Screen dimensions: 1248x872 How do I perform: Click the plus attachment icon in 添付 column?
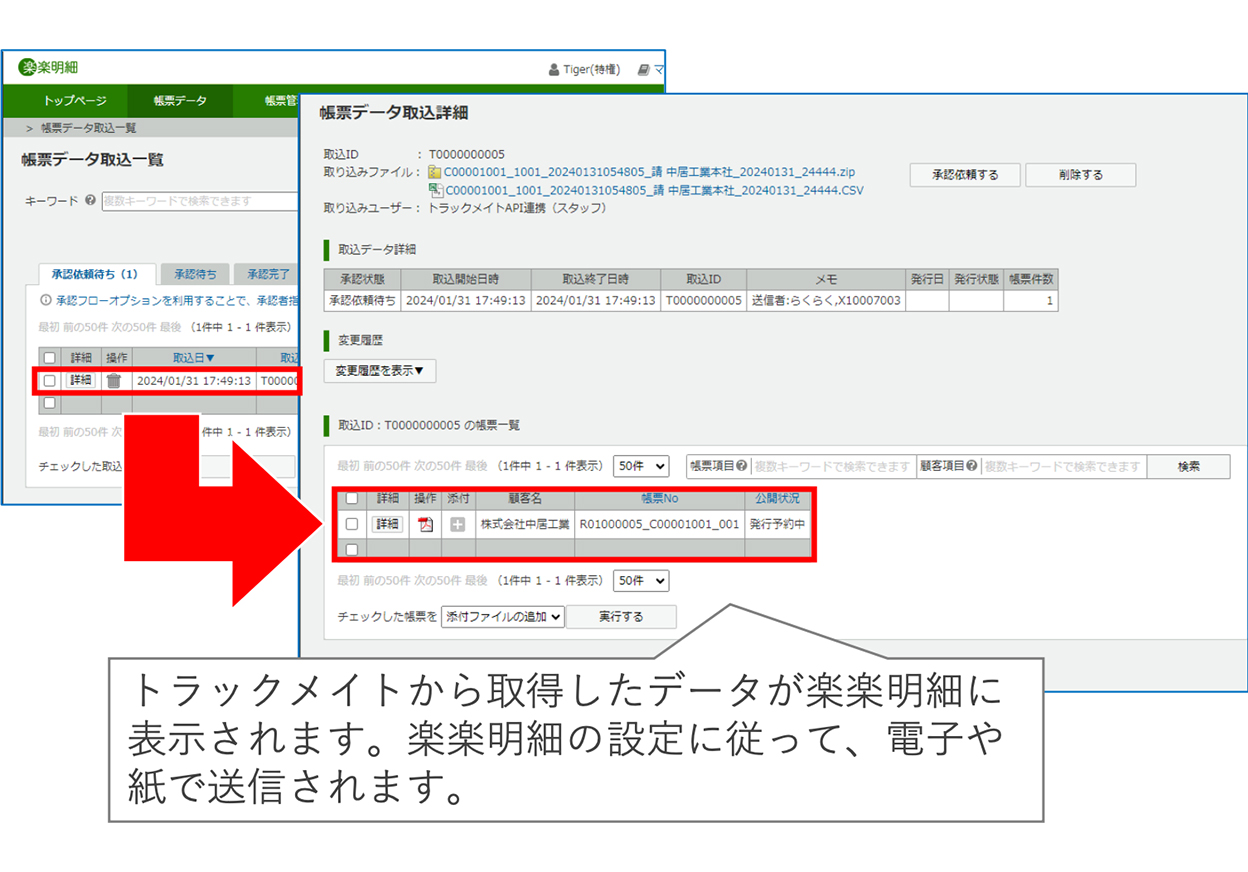[x=458, y=524]
